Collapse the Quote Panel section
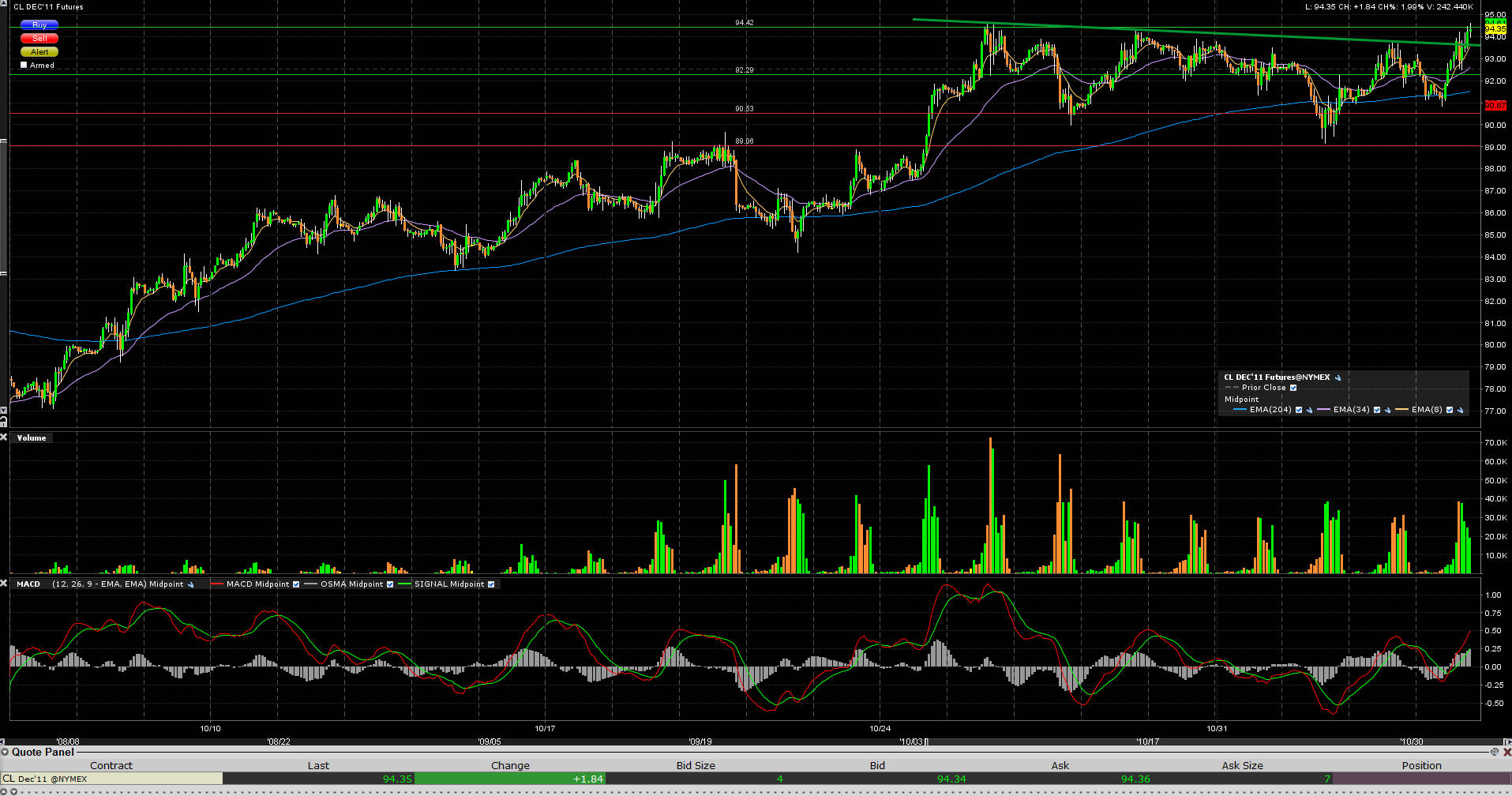This screenshot has height=796, width=1512. tap(5, 752)
